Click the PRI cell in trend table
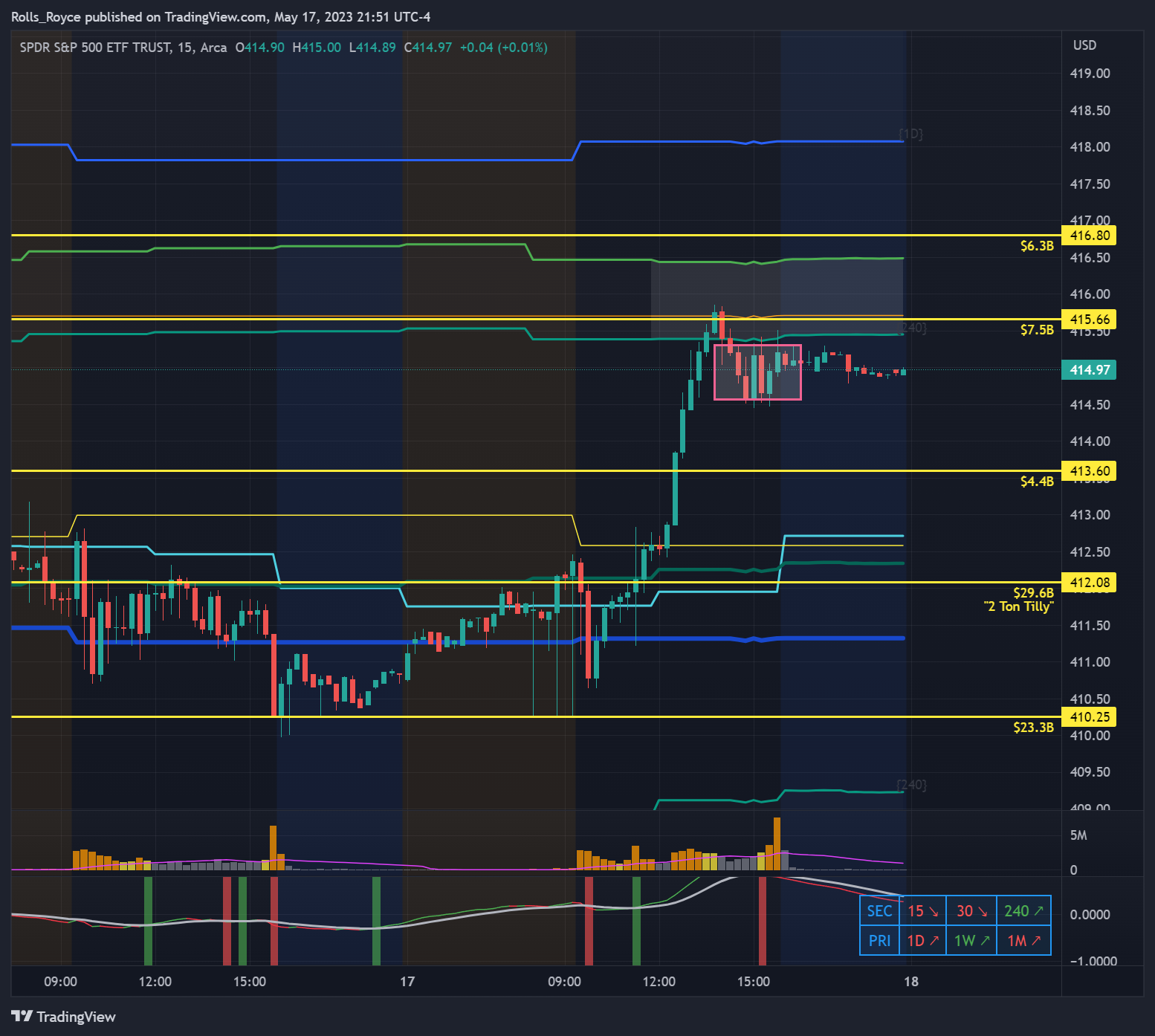Image resolution: width=1155 pixels, height=1036 pixels. pyautogui.click(x=879, y=941)
